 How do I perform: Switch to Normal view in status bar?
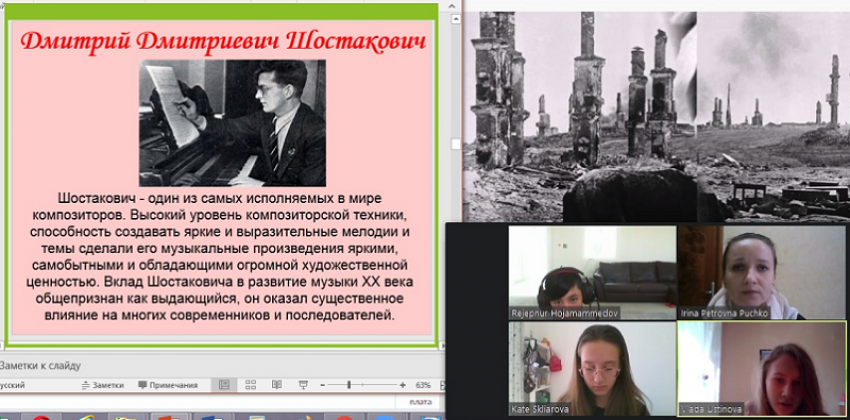coord(224,385)
